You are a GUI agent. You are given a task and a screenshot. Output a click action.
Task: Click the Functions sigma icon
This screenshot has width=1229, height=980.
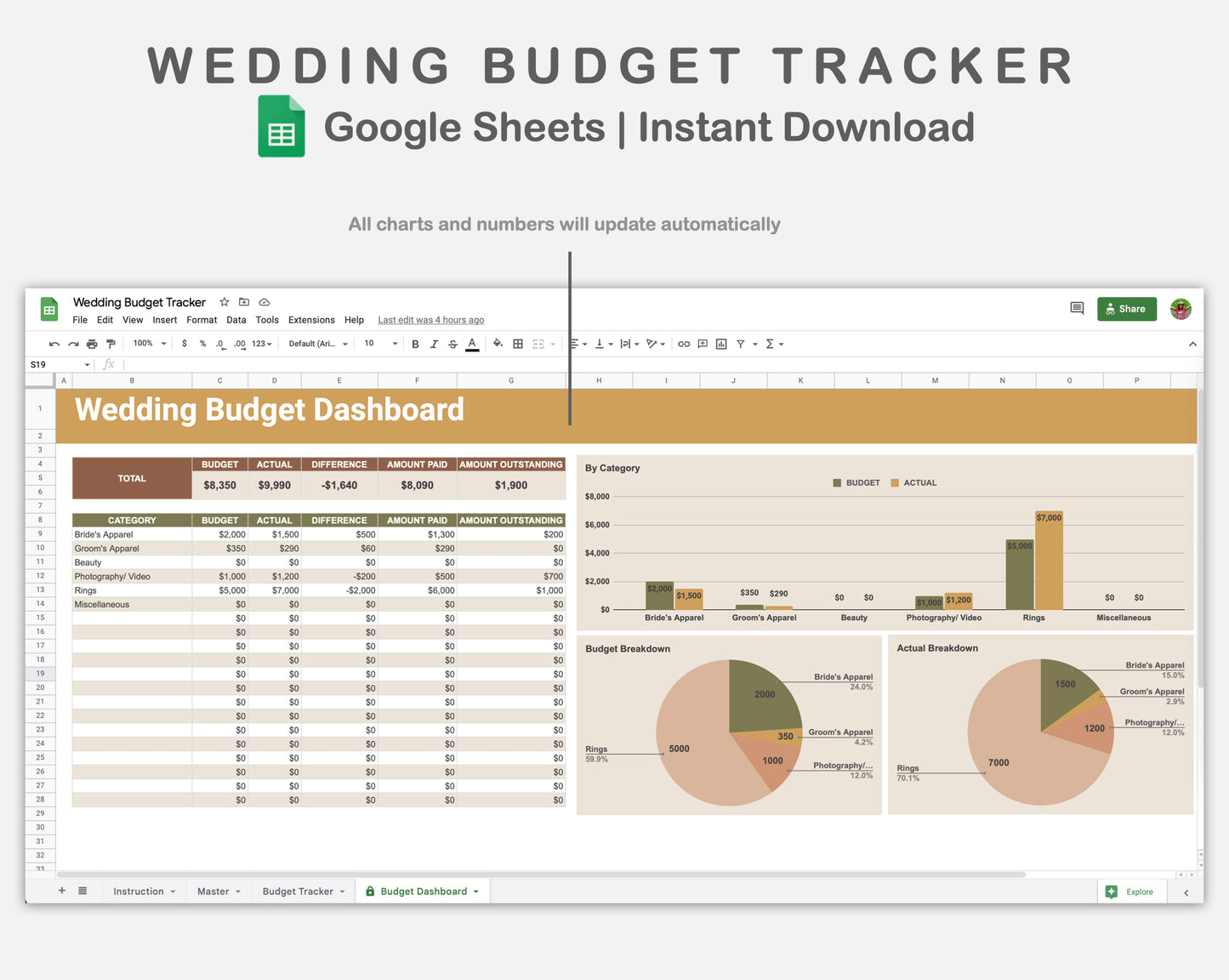(770, 344)
